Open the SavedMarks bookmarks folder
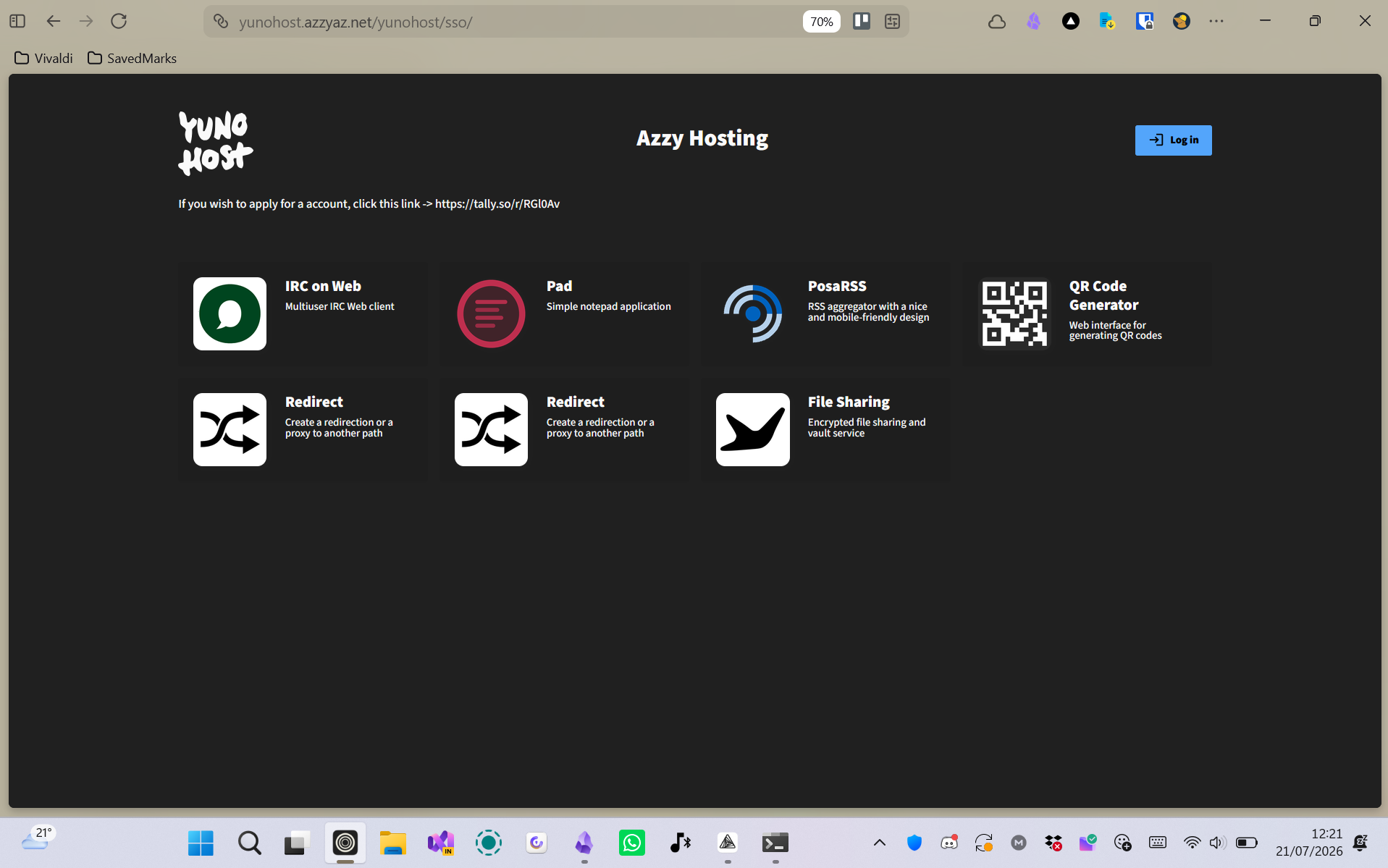Screen dimensions: 1388x868 132,58
